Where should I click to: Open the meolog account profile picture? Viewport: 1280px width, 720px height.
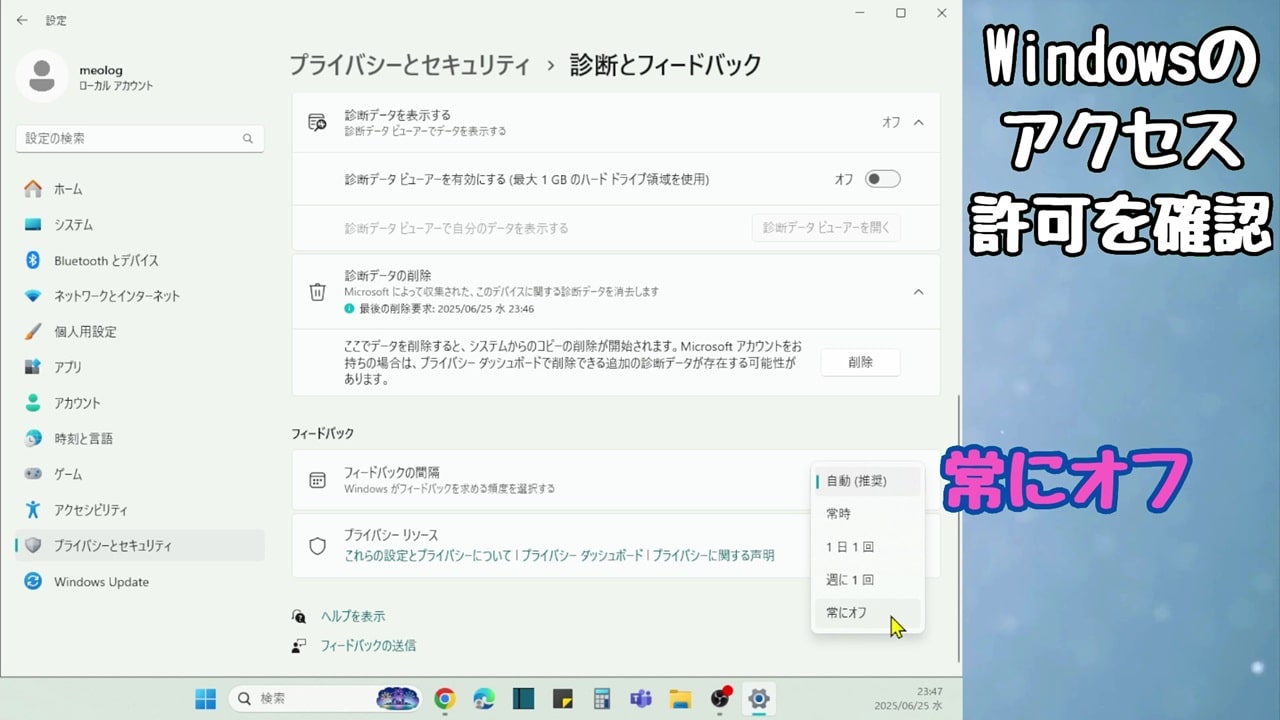coord(42,77)
